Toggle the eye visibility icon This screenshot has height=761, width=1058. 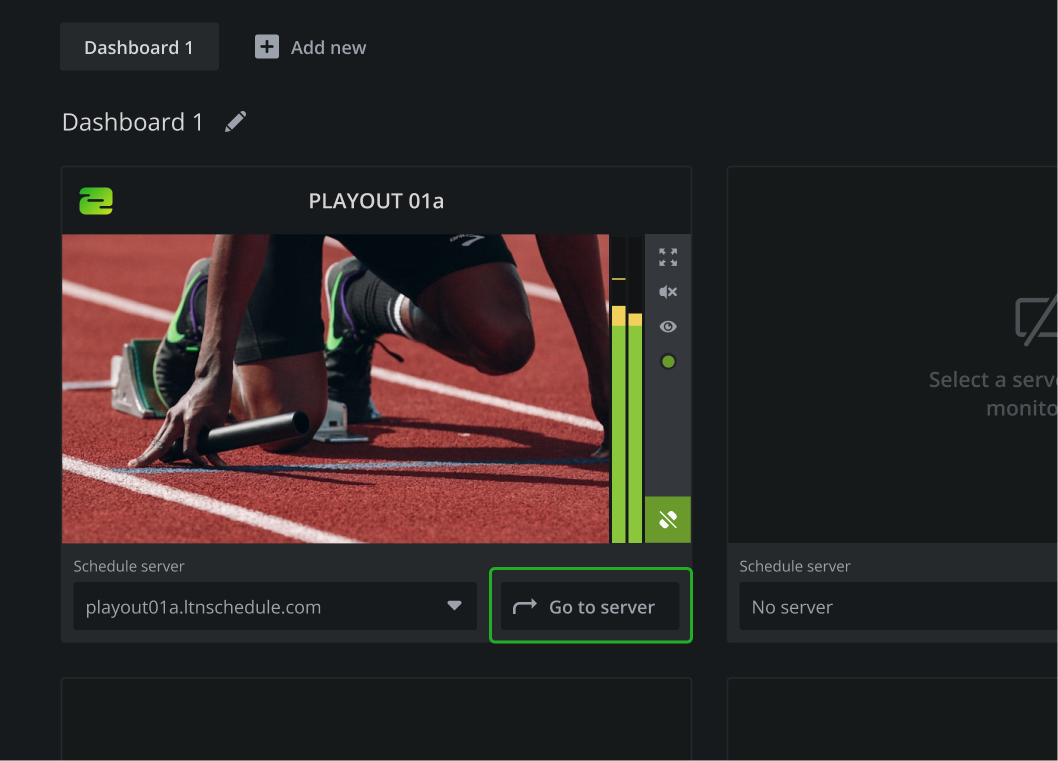(668, 327)
